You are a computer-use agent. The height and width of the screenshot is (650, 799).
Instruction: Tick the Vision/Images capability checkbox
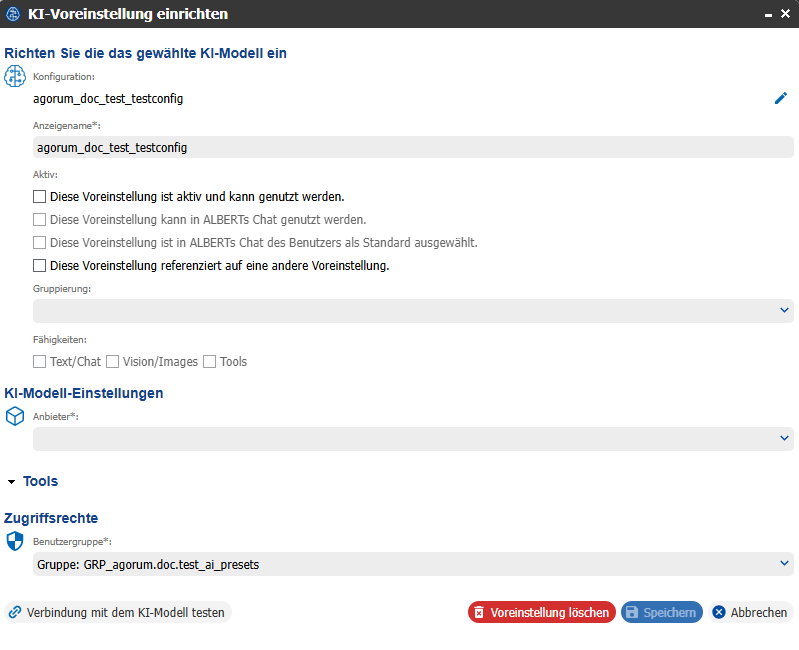coord(113,362)
